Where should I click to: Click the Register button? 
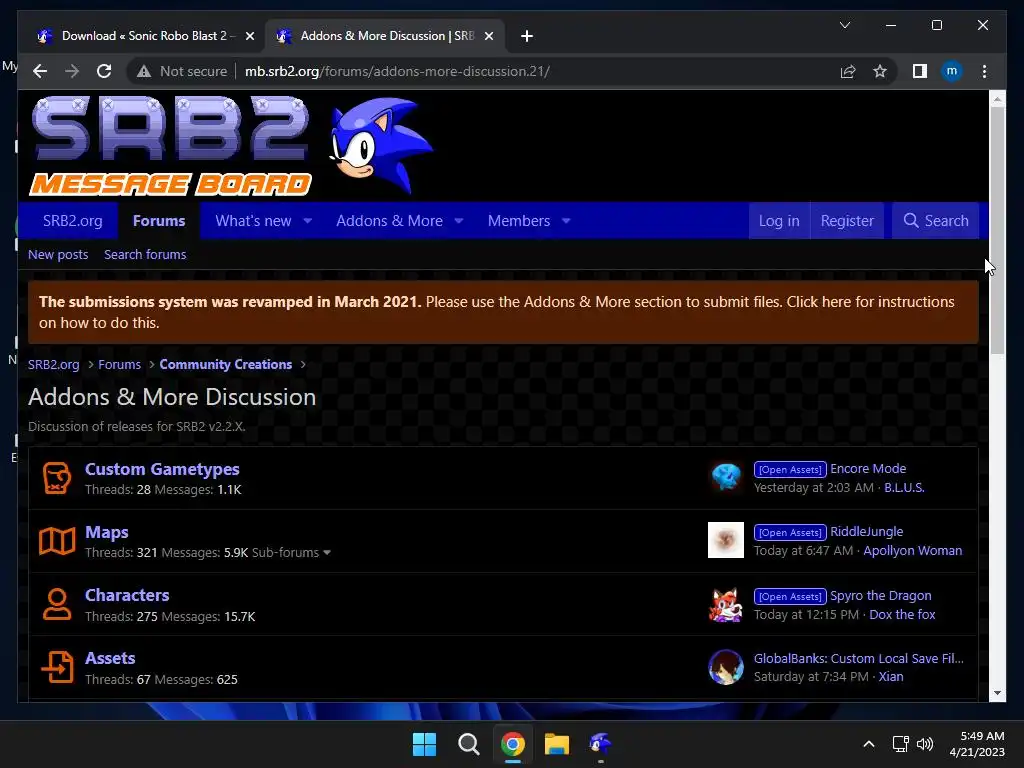point(847,221)
